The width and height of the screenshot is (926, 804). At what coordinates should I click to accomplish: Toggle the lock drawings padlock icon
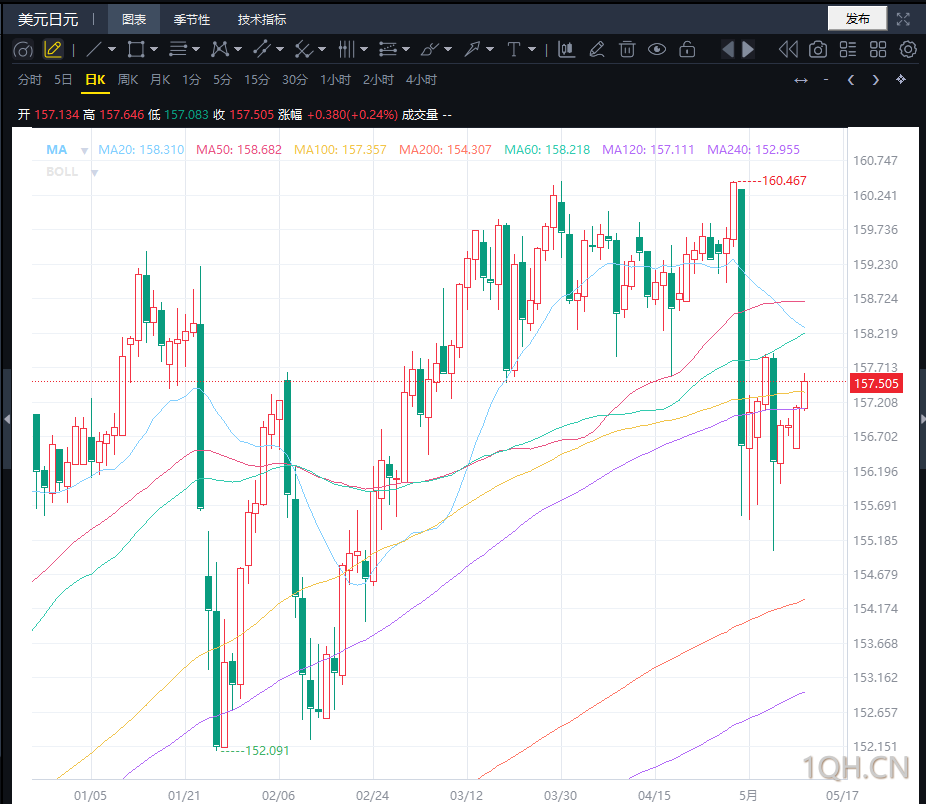[687, 50]
